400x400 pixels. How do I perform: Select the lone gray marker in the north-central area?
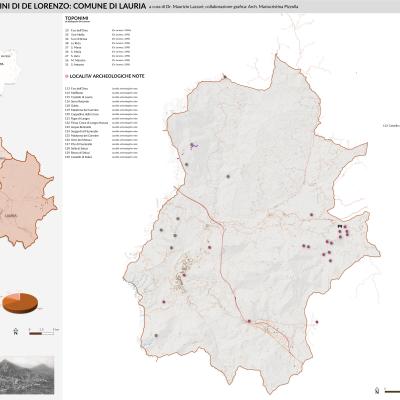[x=228, y=176]
